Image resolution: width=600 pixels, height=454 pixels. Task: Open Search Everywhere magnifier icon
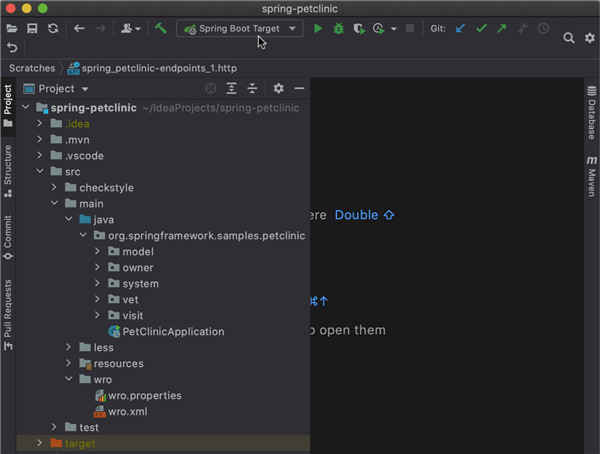[569, 38]
